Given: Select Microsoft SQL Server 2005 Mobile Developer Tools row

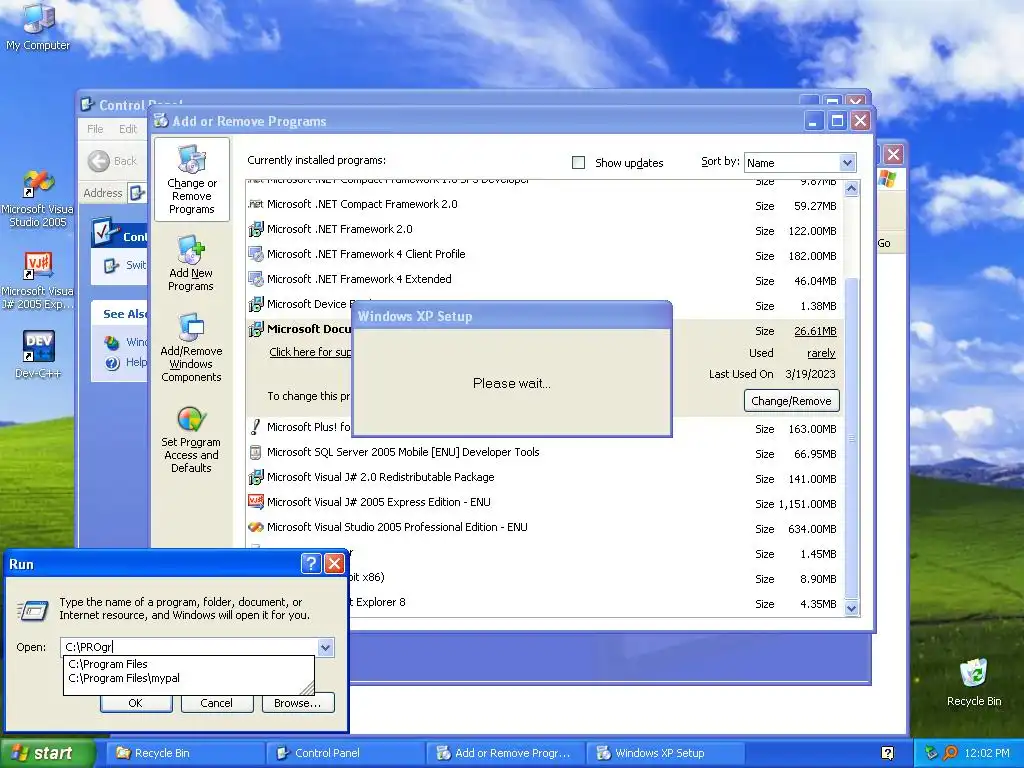Looking at the screenshot, I should [x=543, y=453].
